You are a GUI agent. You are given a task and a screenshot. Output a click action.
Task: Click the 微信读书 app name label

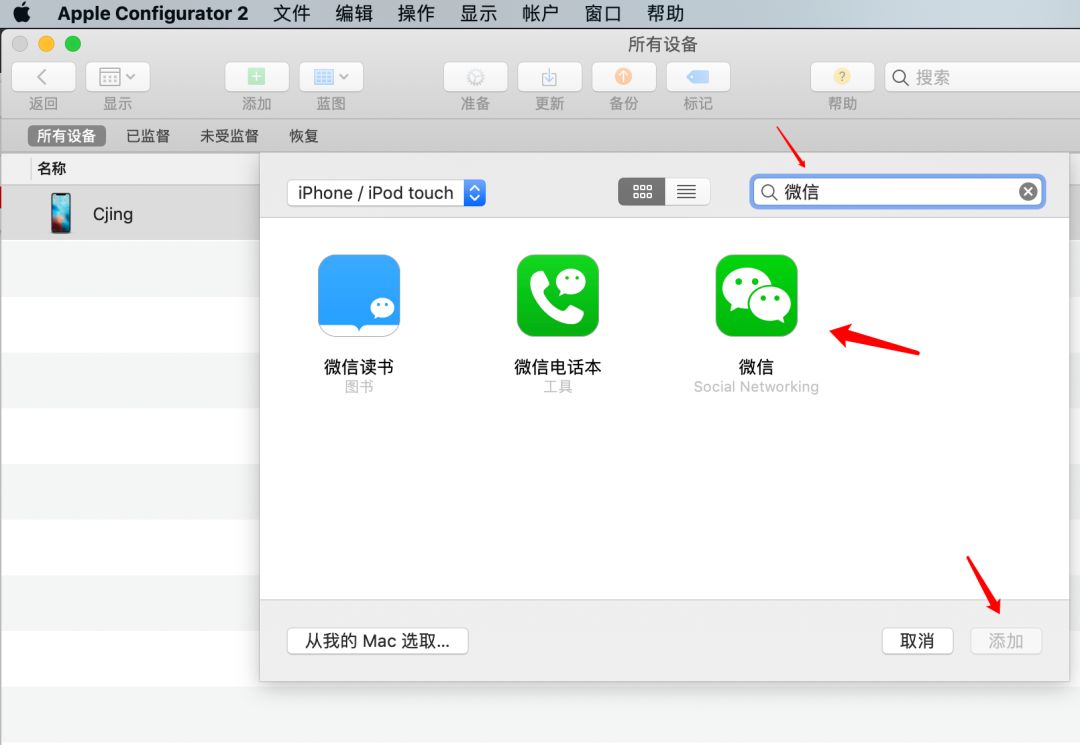click(x=359, y=367)
